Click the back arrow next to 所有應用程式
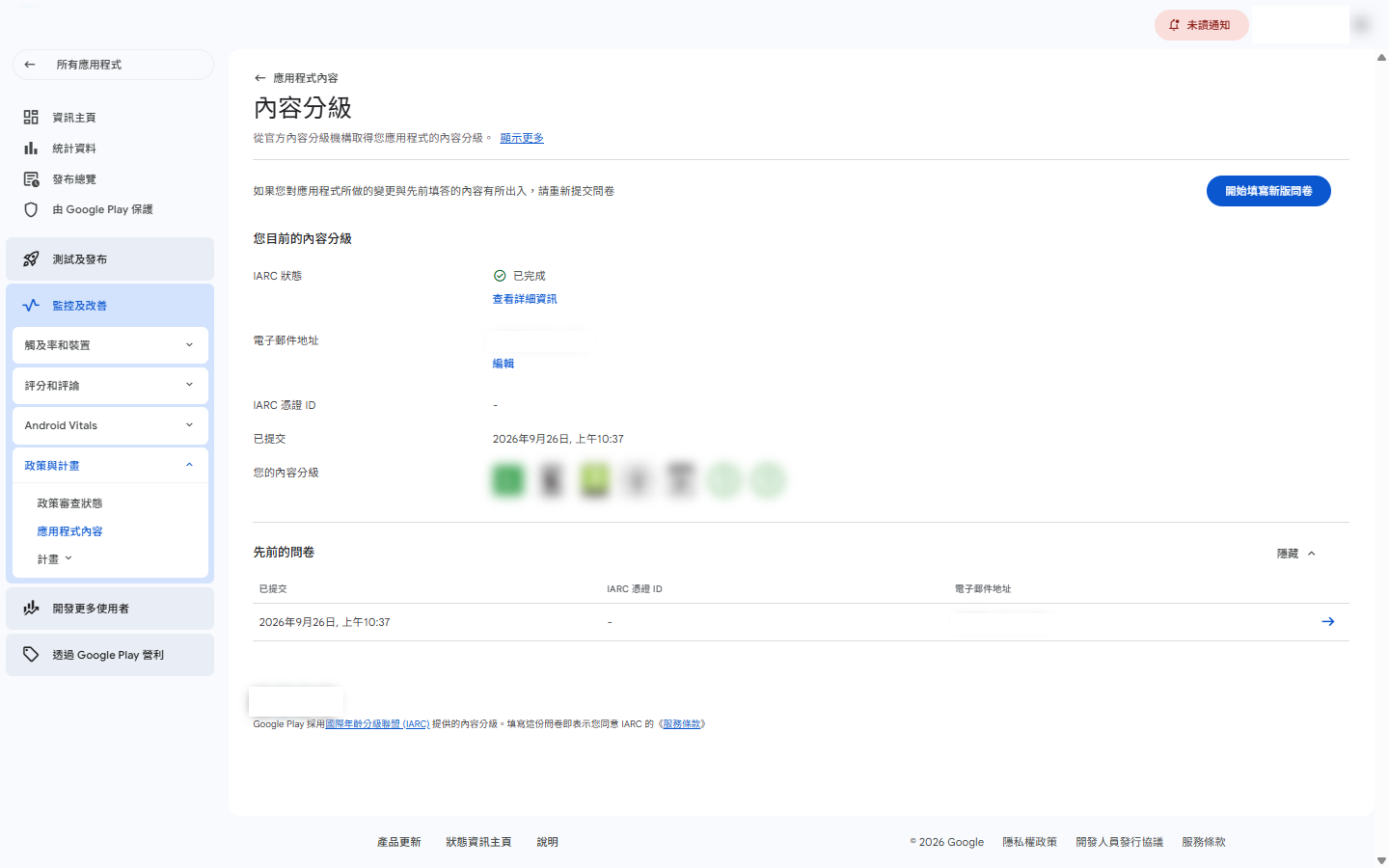1389x868 pixels. [x=30, y=65]
